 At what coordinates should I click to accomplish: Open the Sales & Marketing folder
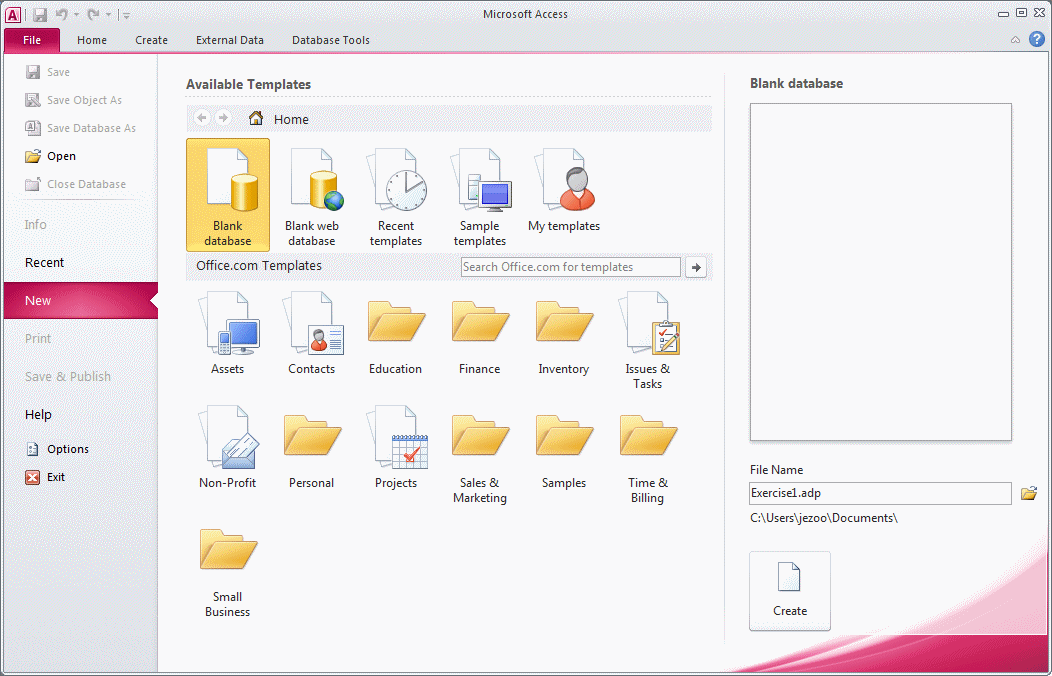tap(480, 458)
